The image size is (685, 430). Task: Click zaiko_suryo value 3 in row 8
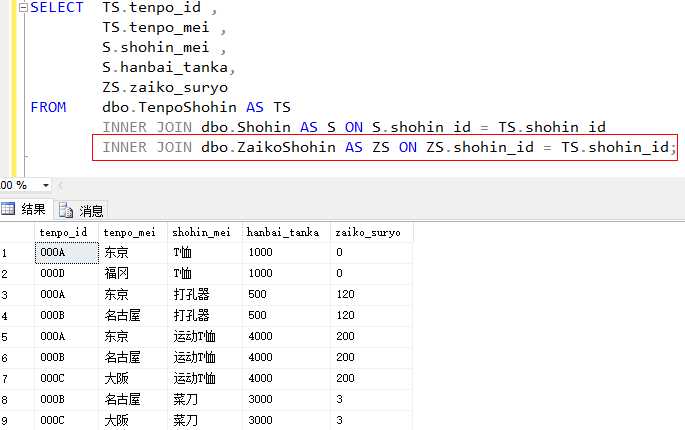pos(371,399)
